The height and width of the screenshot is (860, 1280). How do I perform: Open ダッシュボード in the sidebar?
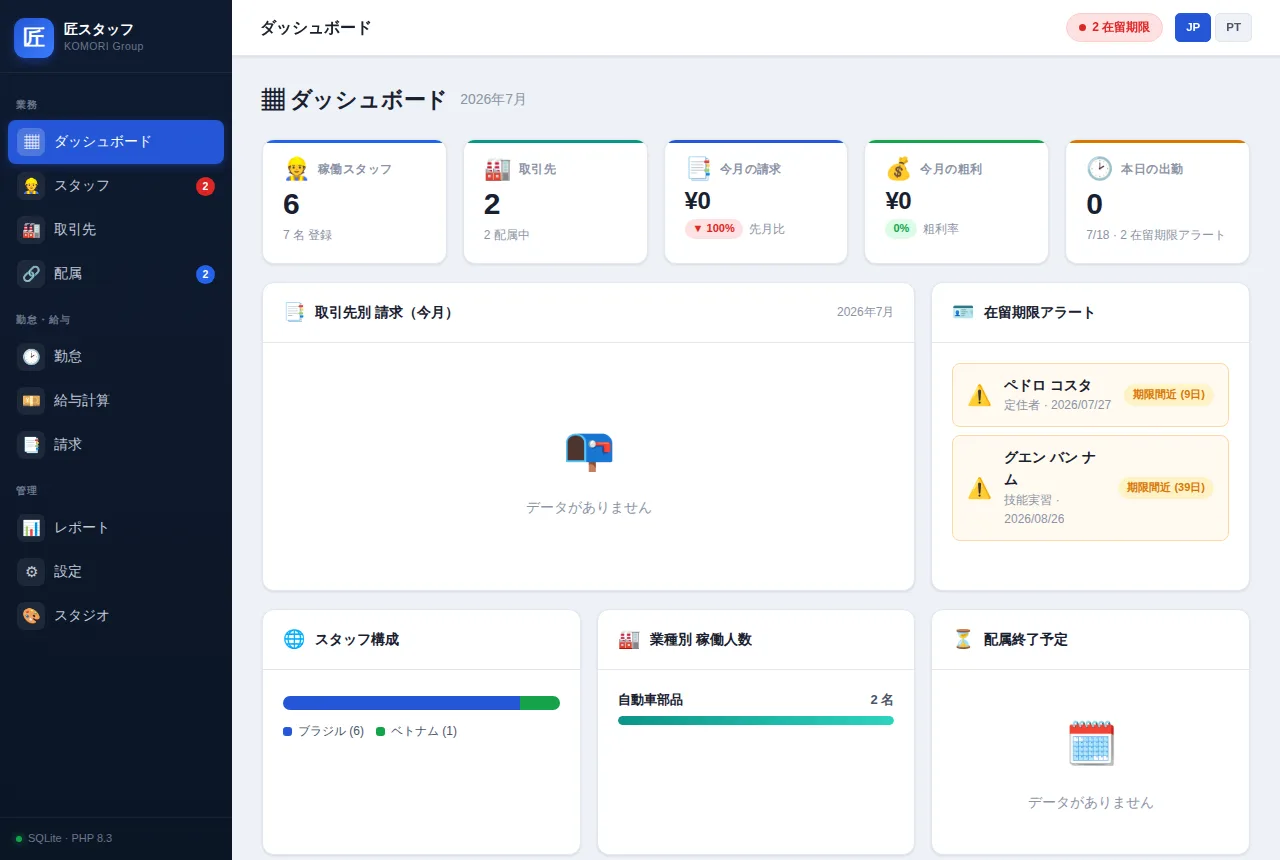pos(116,142)
